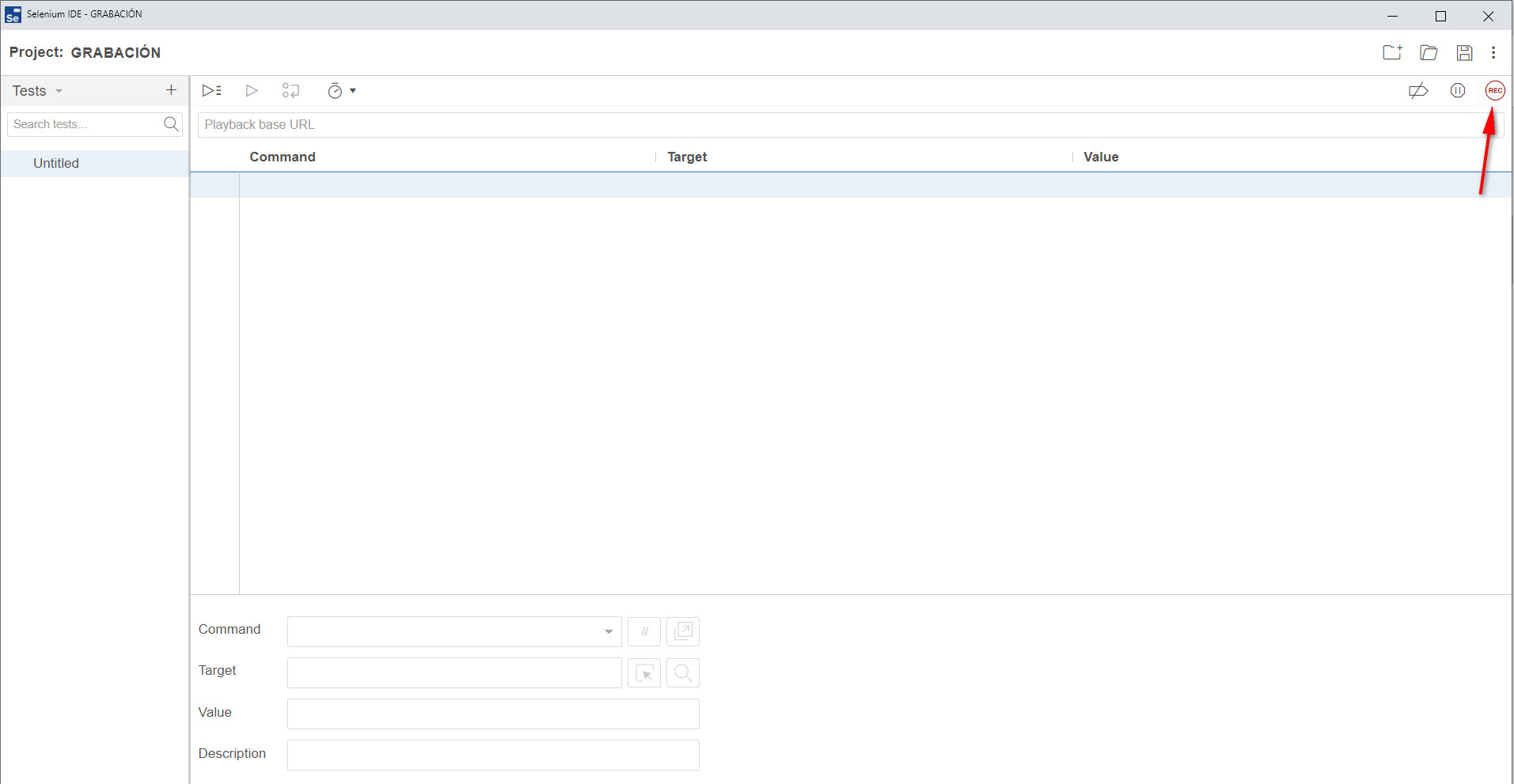Image resolution: width=1514 pixels, height=784 pixels.
Task: Toggle the enable/disable command comment button
Action: (x=644, y=631)
